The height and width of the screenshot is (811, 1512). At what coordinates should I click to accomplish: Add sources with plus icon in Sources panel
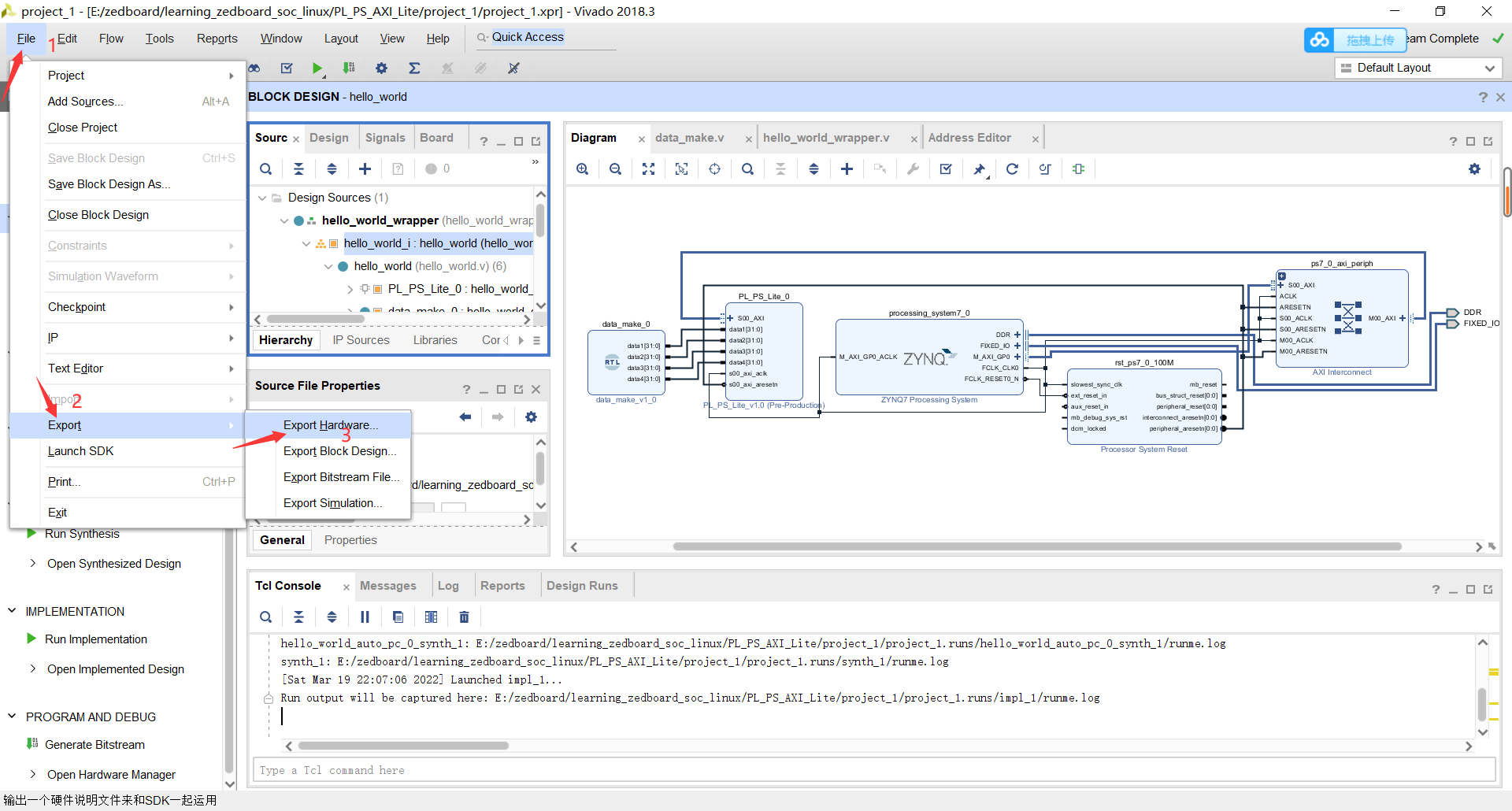coord(365,168)
